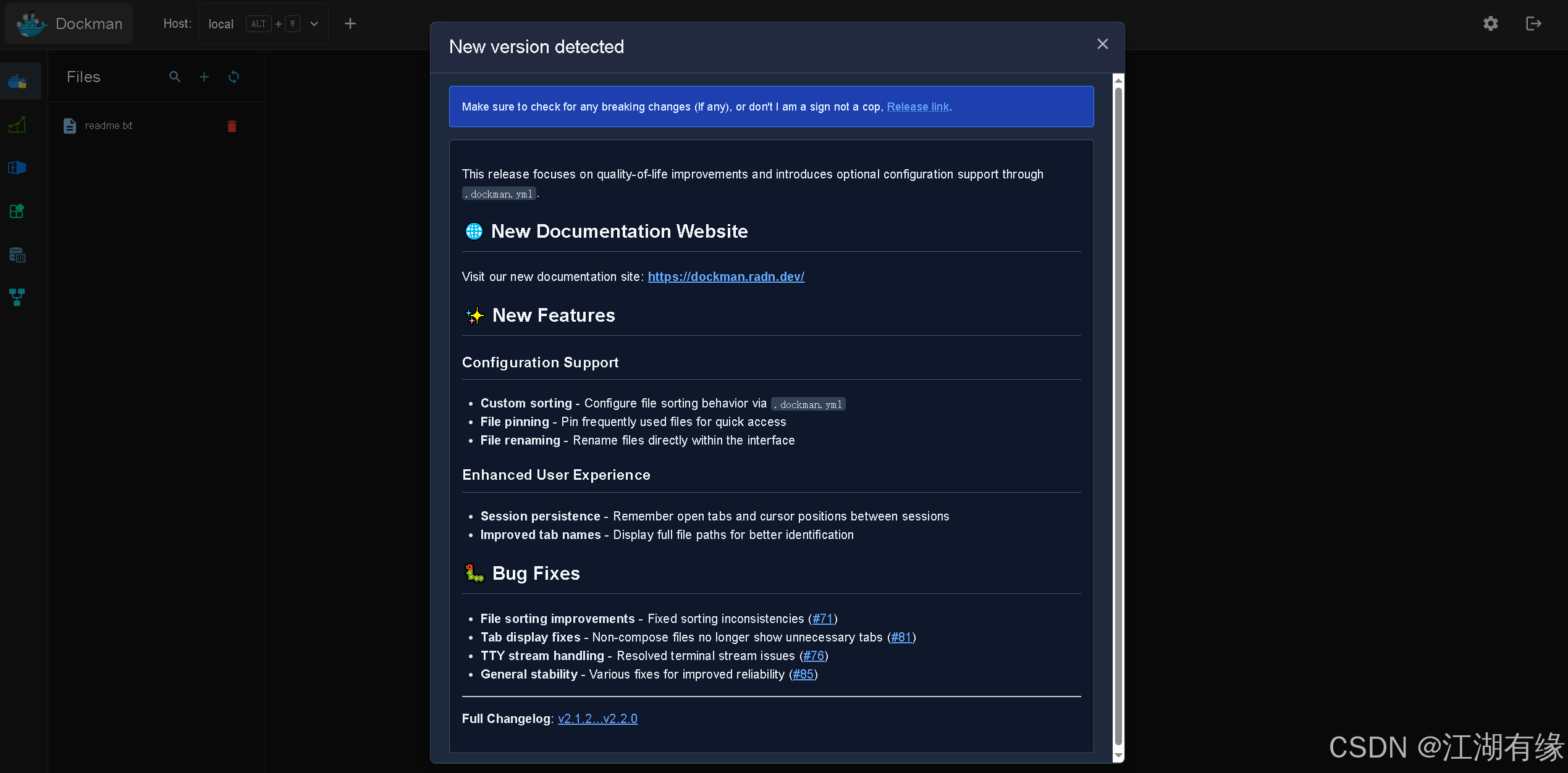Select readme.txt in the file list
This screenshot has width=1568, height=773.
click(x=109, y=126)
